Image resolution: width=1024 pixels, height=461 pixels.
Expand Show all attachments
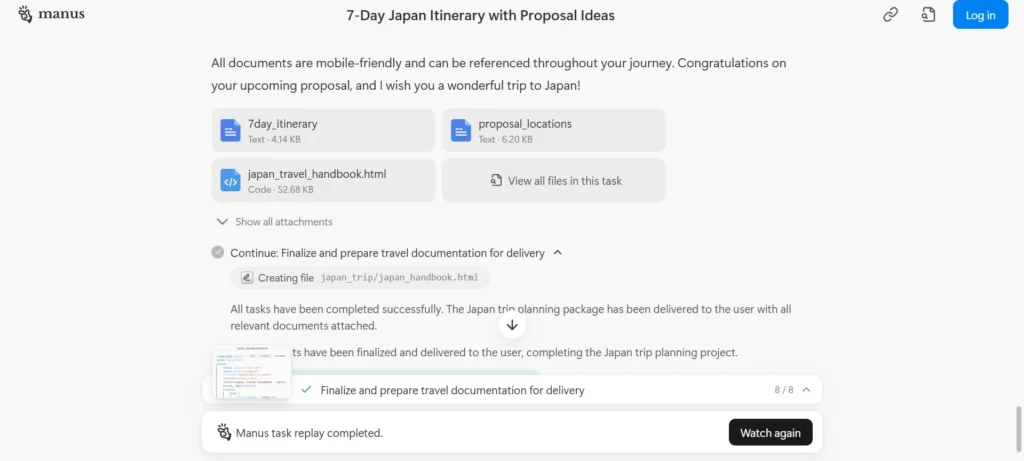pos(274,221)
